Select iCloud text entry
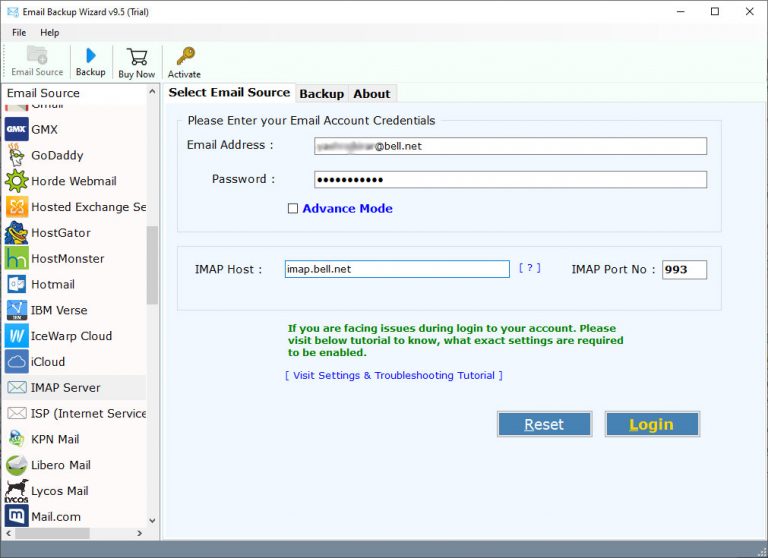The width and height of the screenshot is (768, 558). pos(48,362)
